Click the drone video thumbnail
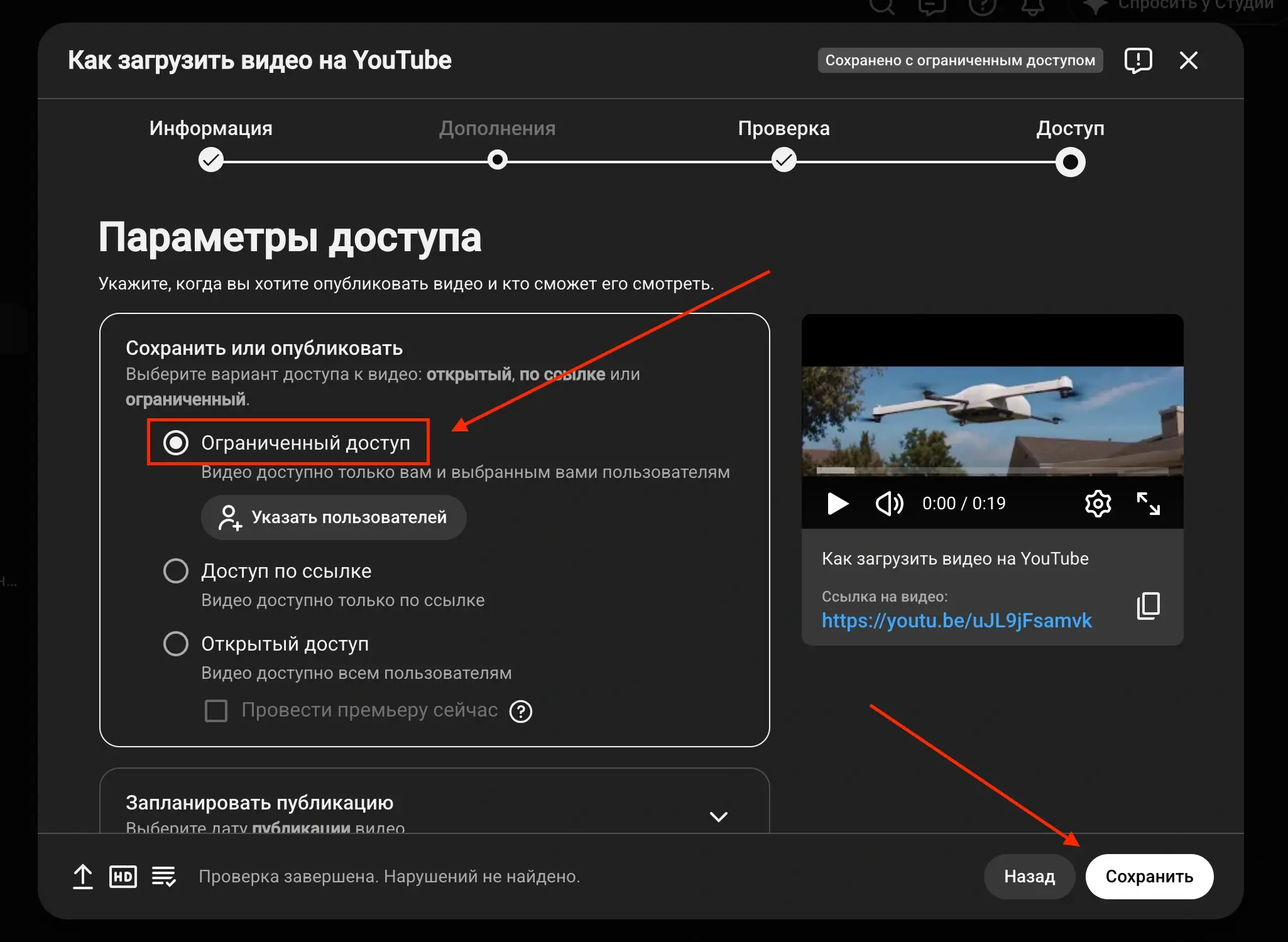The image size is (1288, 942). pyautogui.click(x=992, y=421)
